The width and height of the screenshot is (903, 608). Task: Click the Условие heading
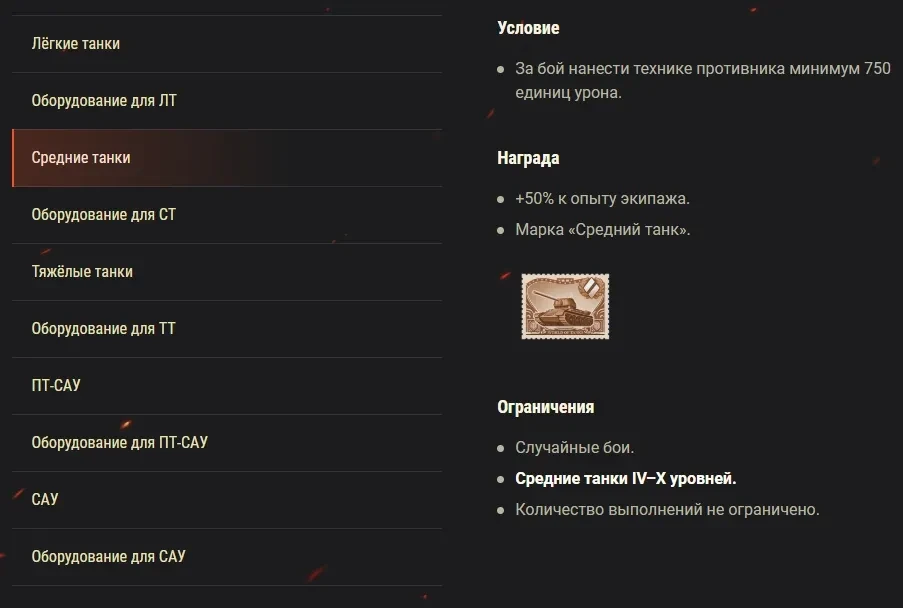[x=528, y=28]
